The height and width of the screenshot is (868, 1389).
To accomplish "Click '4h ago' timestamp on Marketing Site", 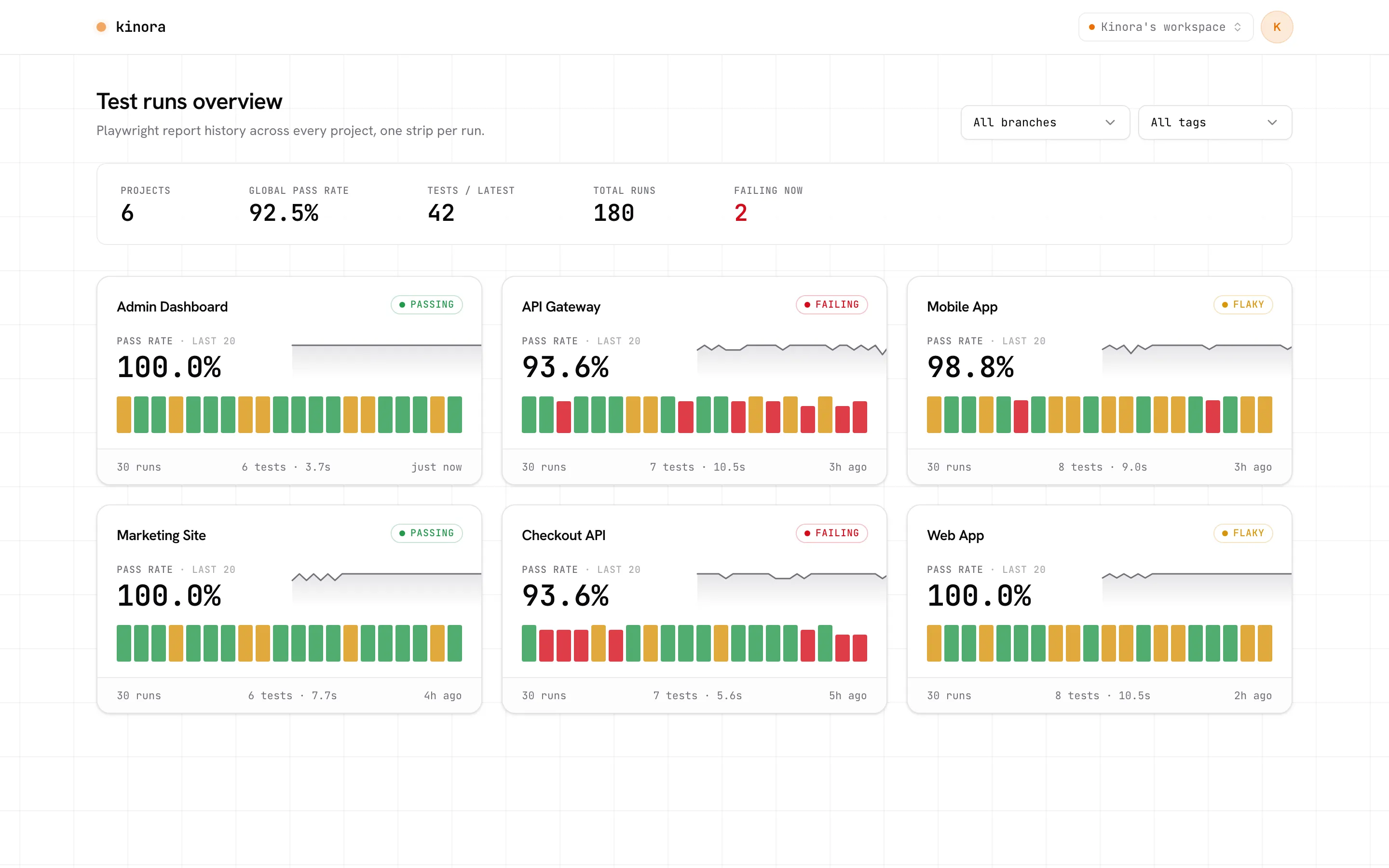I will coord(443,695).
